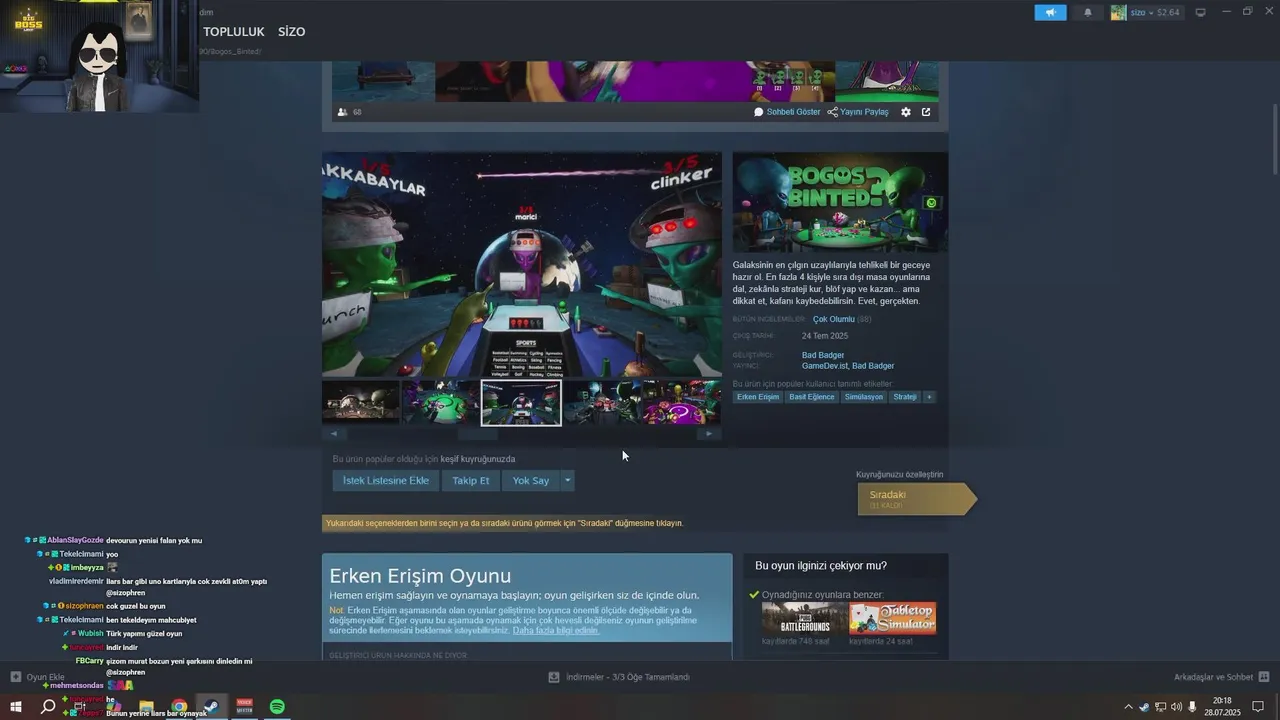Open Voicemeeter from the taskbar

pyautogui.click(x=244, y=707)
